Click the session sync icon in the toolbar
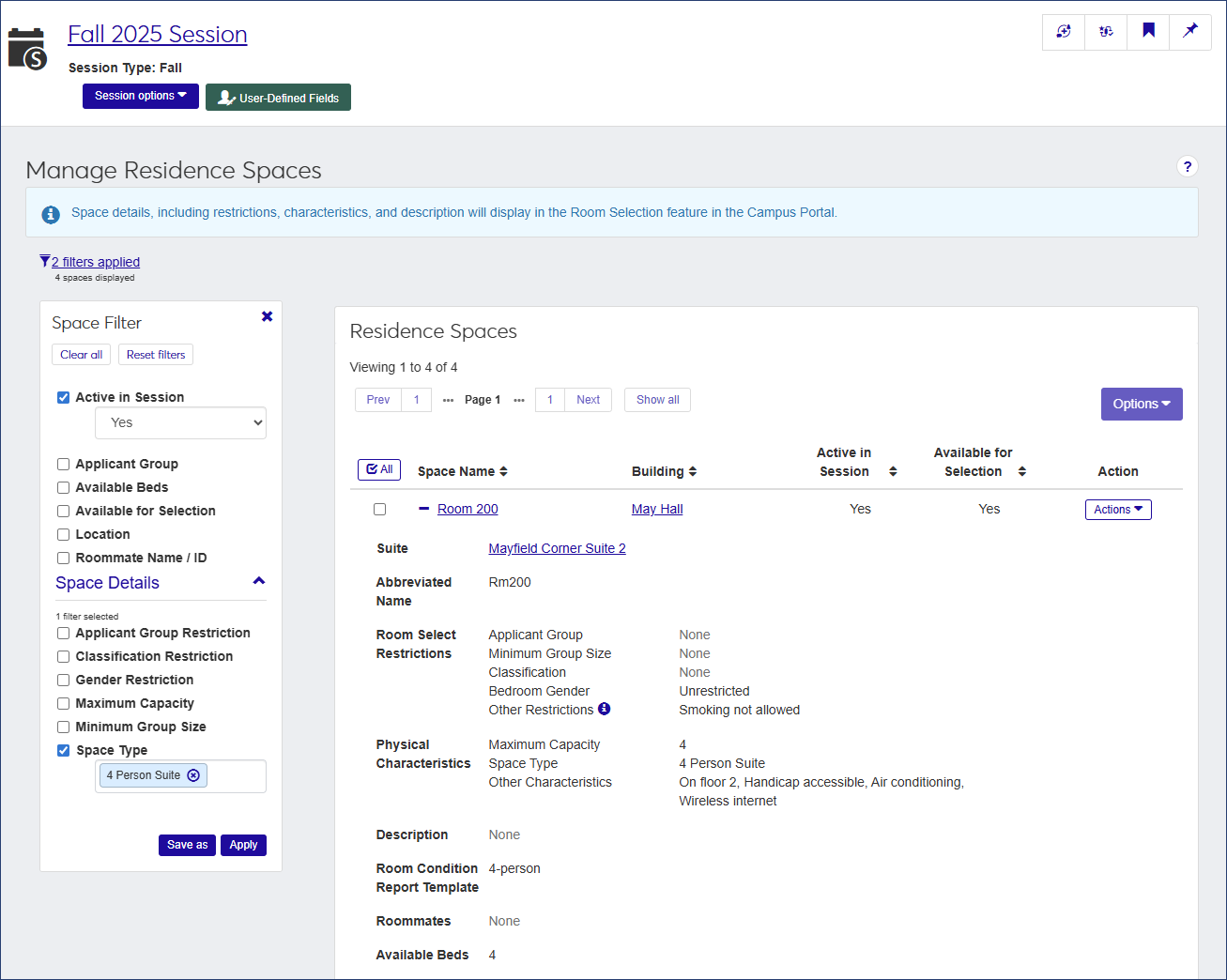Image resolution: width=1227 pixels, height=980 pixels. pyautogui.click(x=1063, y=31)
